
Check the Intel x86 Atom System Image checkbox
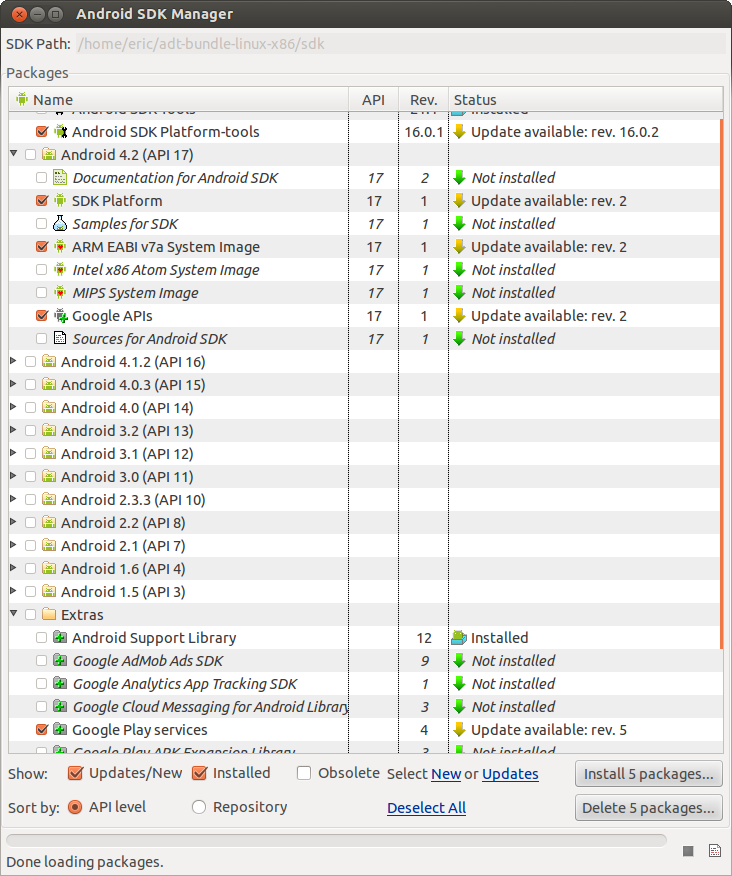point(41,270)
